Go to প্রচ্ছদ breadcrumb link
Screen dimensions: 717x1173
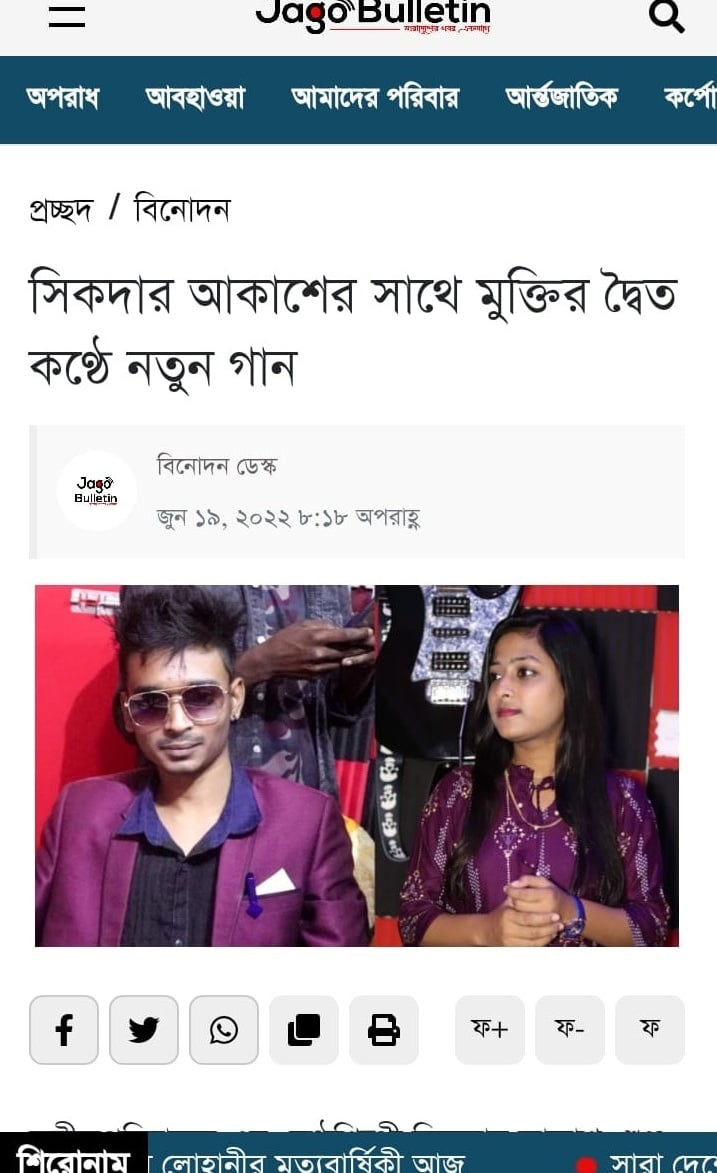pos(61,209)
